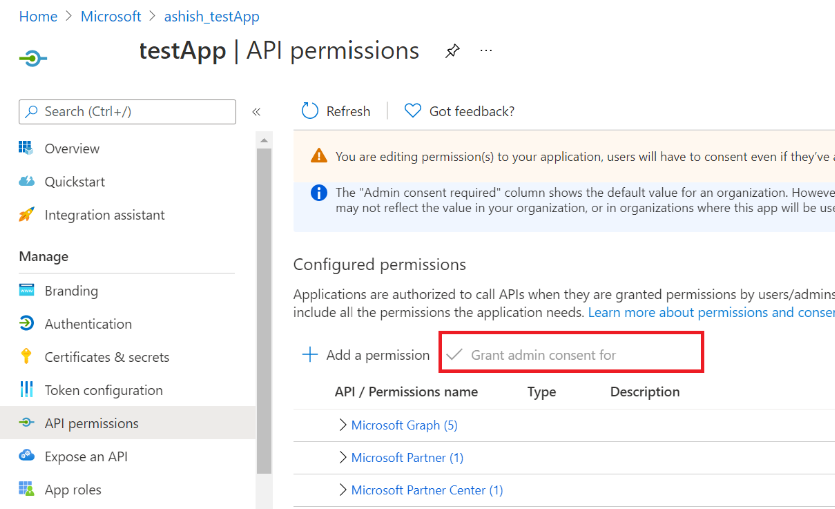Click the Refresh button label
The width and height of the screenshot is (835, 509).
[x=348, y=111]
